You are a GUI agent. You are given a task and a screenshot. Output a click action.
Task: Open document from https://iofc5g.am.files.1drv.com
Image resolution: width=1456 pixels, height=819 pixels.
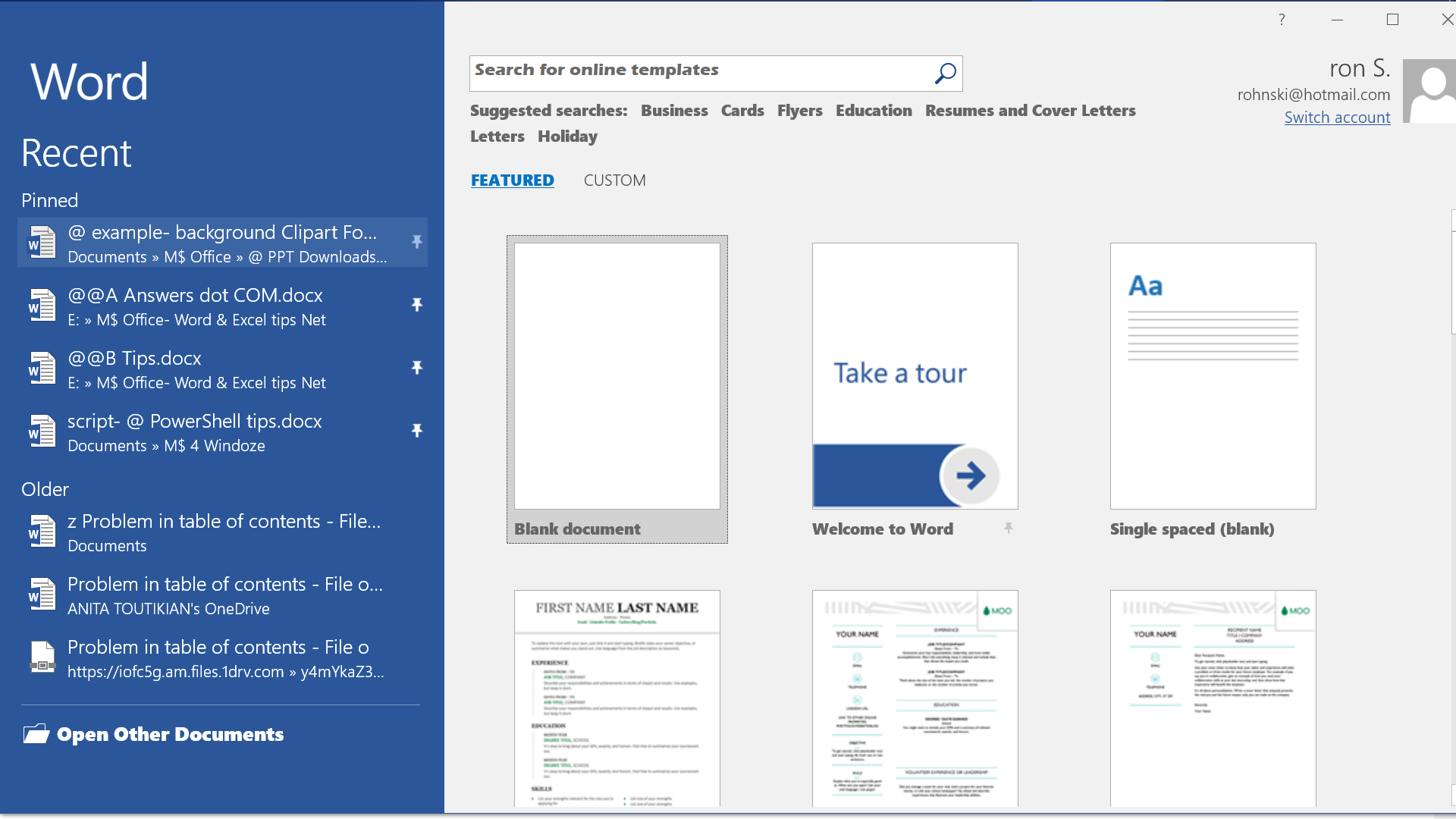tap(222, 657)
